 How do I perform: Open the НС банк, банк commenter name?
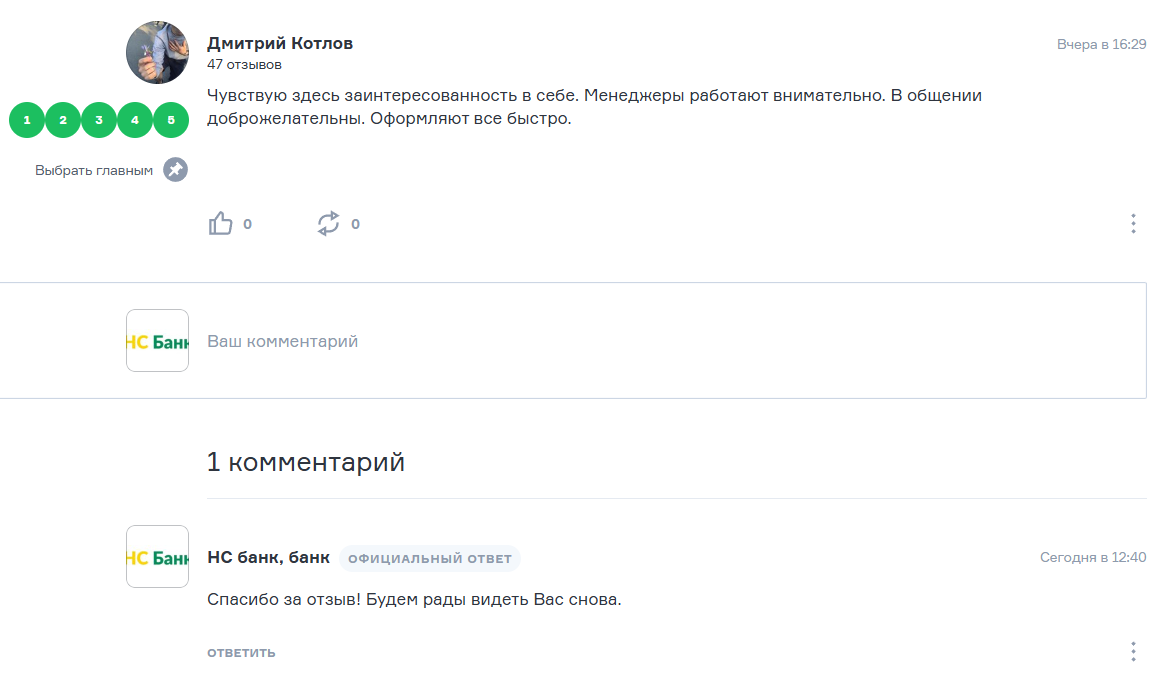pyautogui.click(x=268, y=557)
